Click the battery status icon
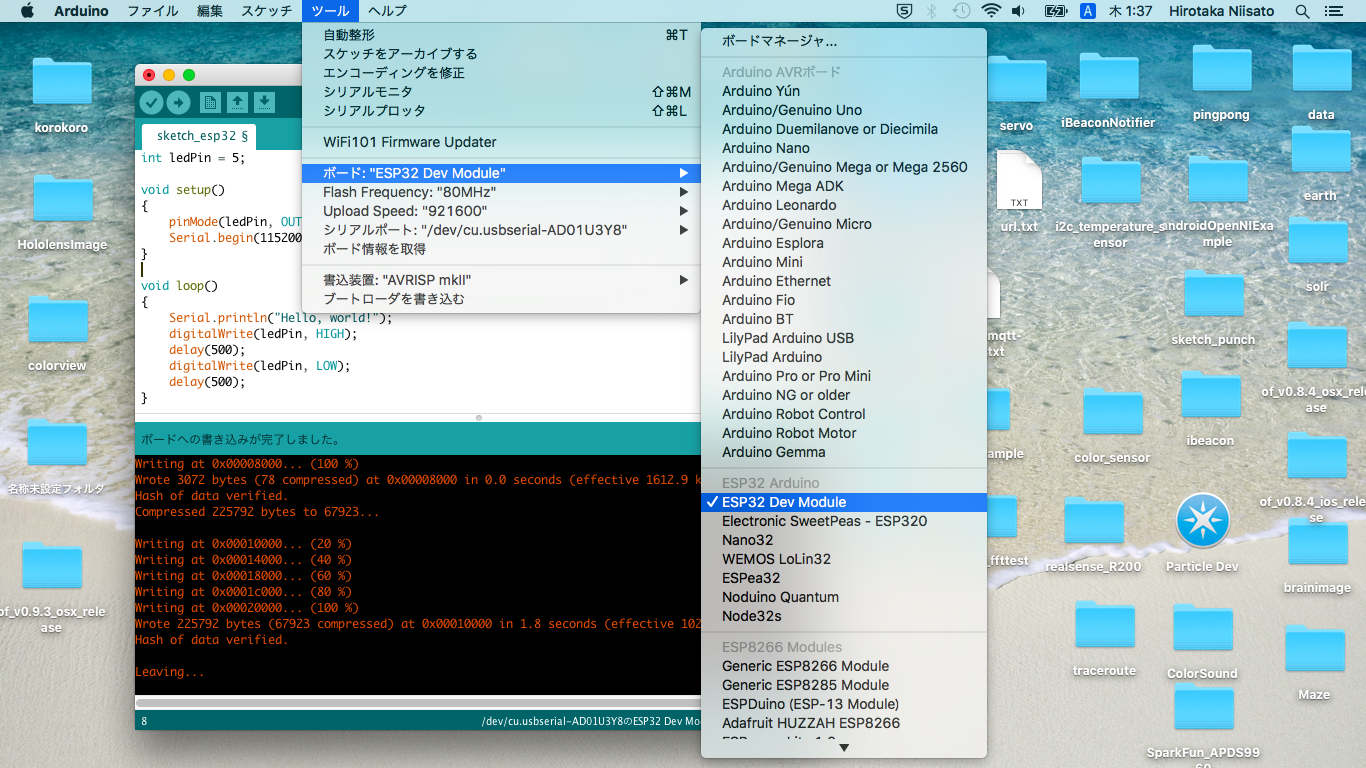The image size is (1366, 768). [1055, 11]
